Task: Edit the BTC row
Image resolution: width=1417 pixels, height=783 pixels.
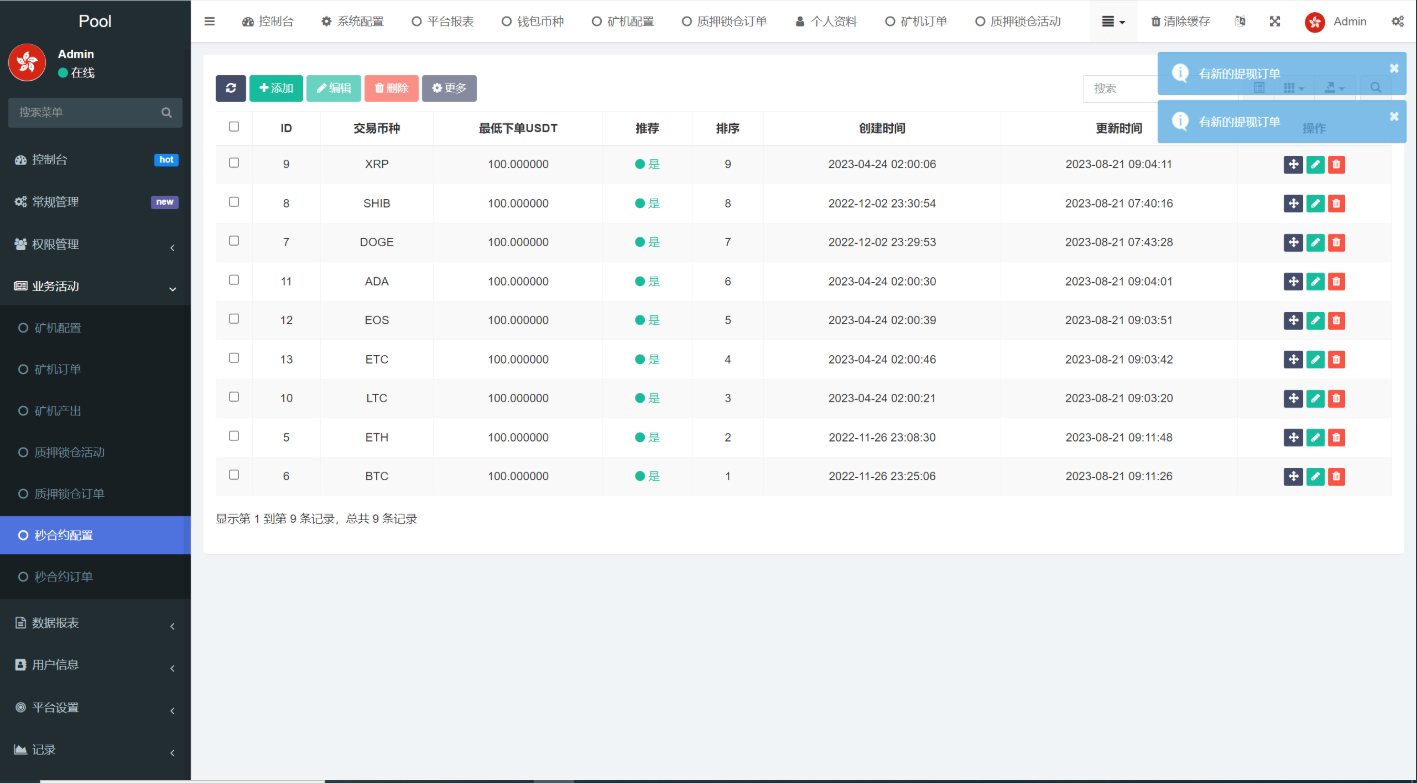Action: pyautogui.click(x=1315, y=476)
